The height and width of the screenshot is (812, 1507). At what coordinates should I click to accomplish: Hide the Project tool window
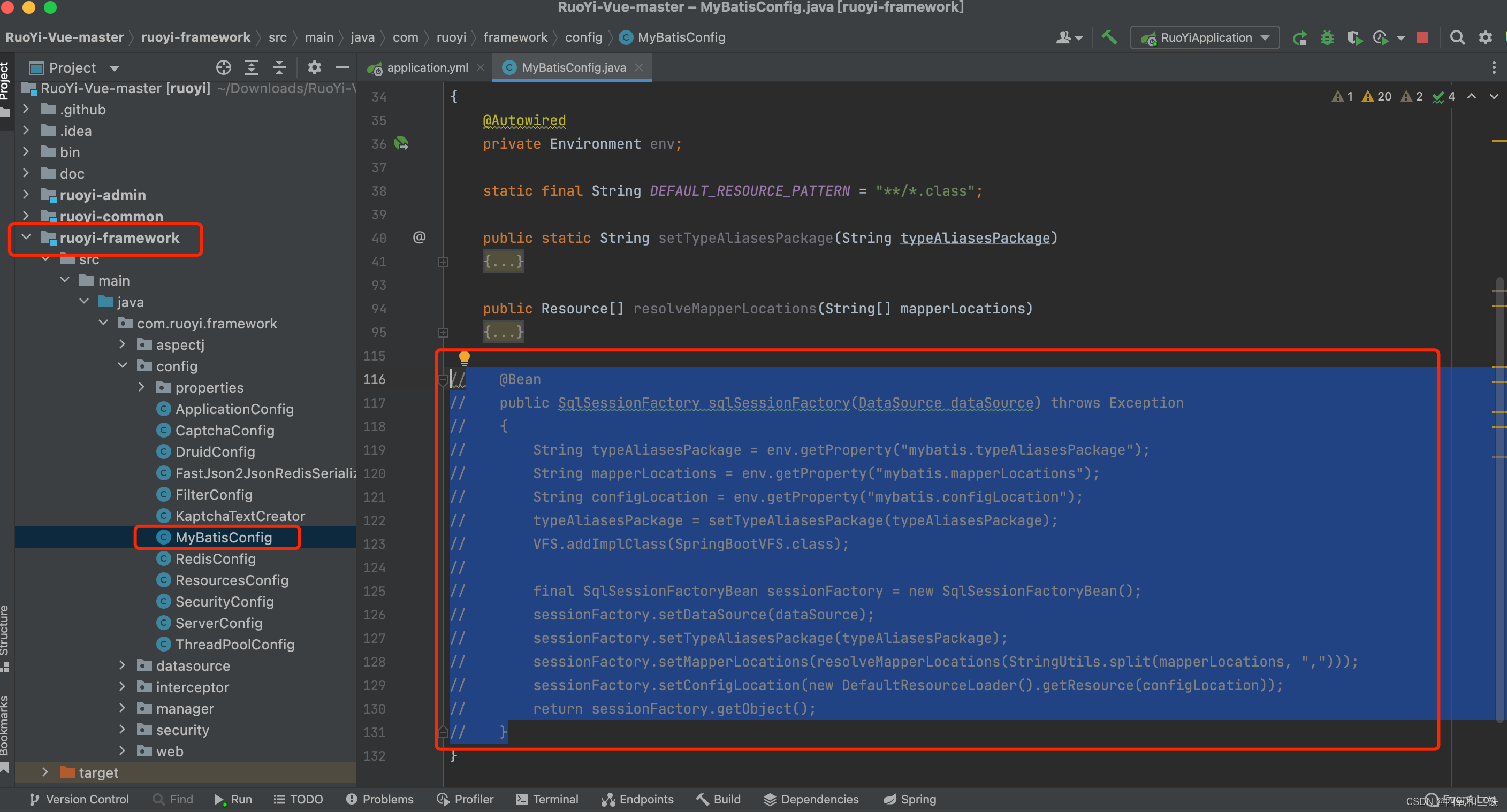tap(342, 68)
